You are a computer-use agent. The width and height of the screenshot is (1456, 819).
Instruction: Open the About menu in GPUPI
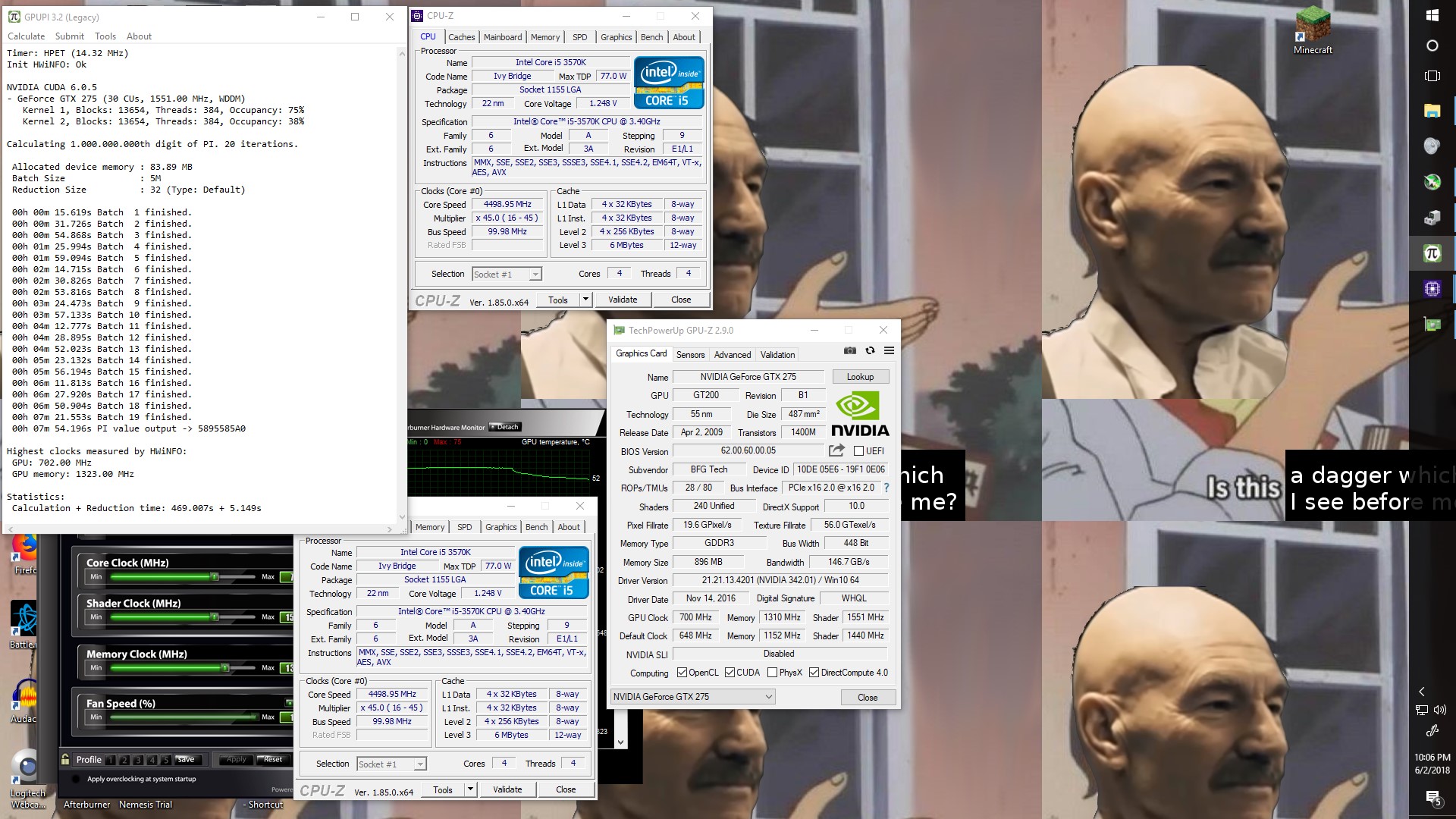coord(139,36)
